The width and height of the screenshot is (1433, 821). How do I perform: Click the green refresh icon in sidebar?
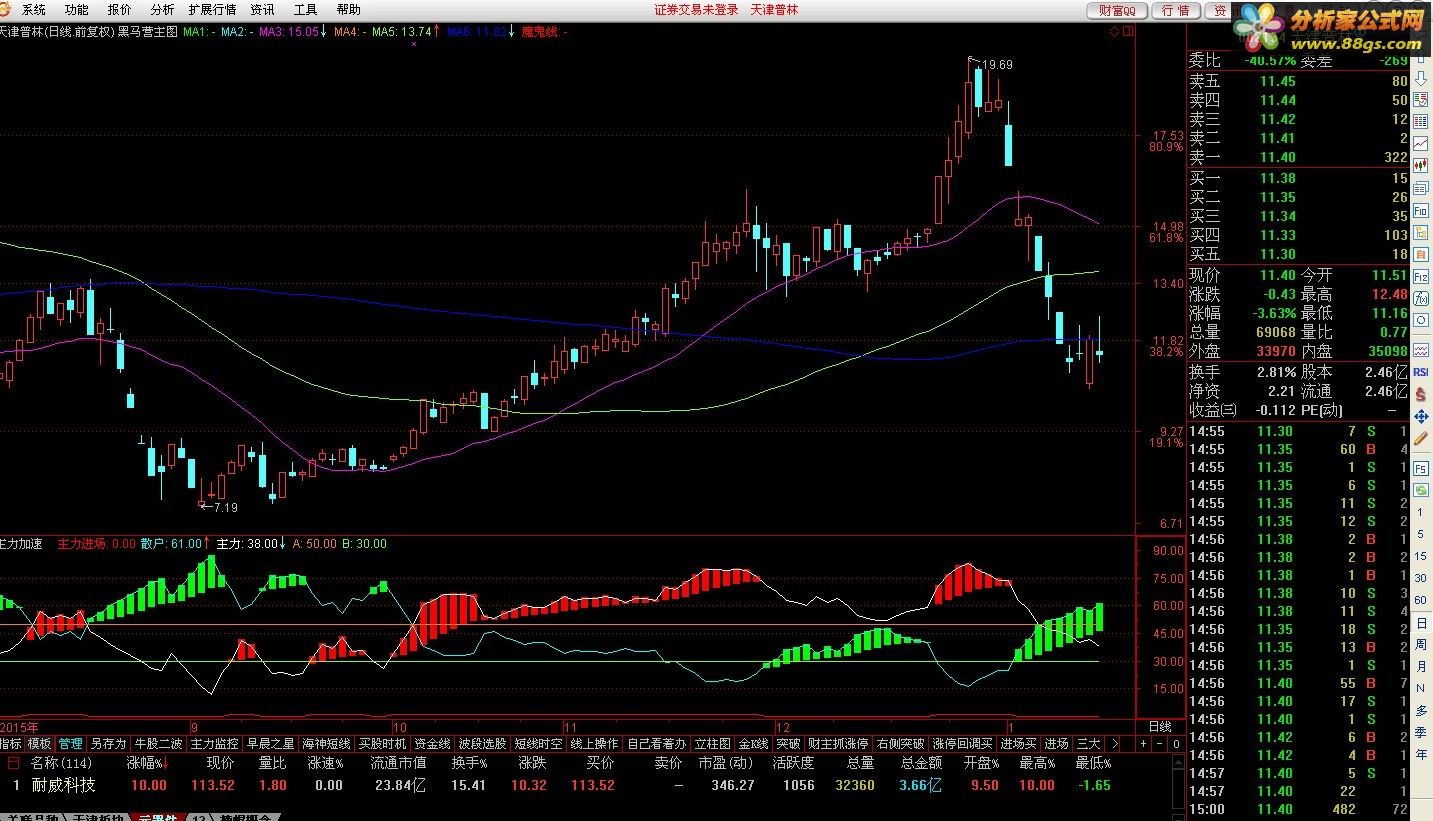point(1421,490)
